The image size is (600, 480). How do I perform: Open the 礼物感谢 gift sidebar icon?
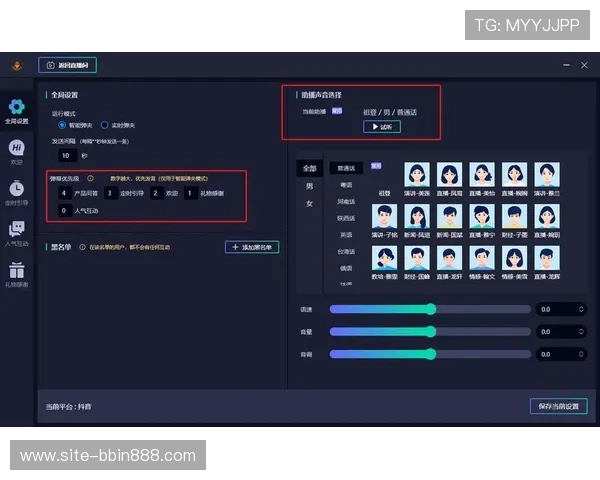pos(17,273)
